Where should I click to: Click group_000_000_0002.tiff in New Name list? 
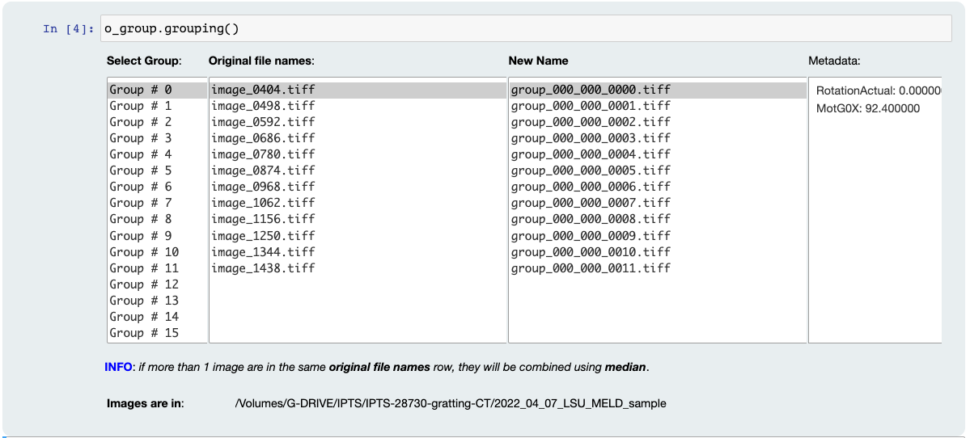[x=590, y=122]
